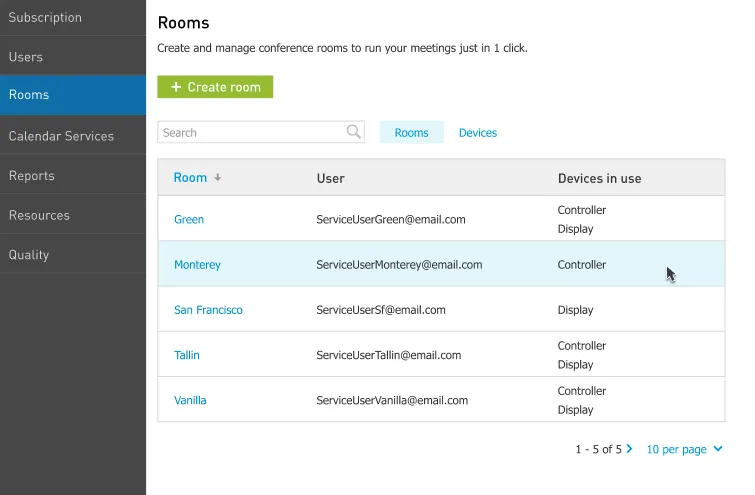Open Users in sidebar

(x=73, y=55)
